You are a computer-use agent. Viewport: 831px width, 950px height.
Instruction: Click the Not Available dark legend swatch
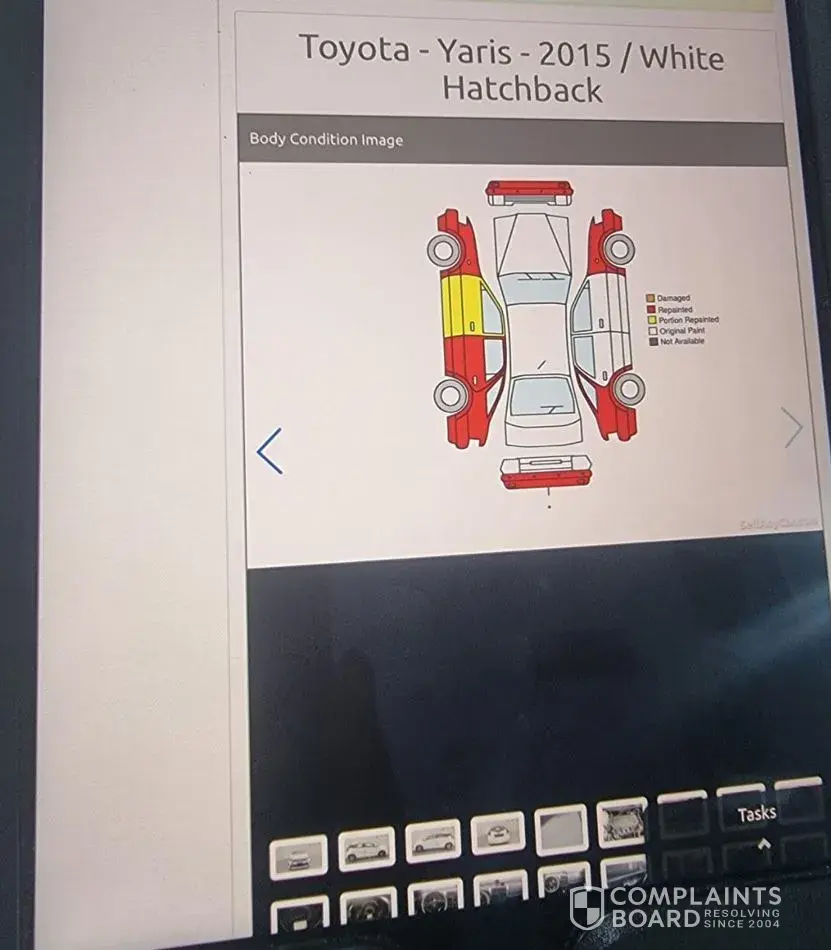point(653,341)
